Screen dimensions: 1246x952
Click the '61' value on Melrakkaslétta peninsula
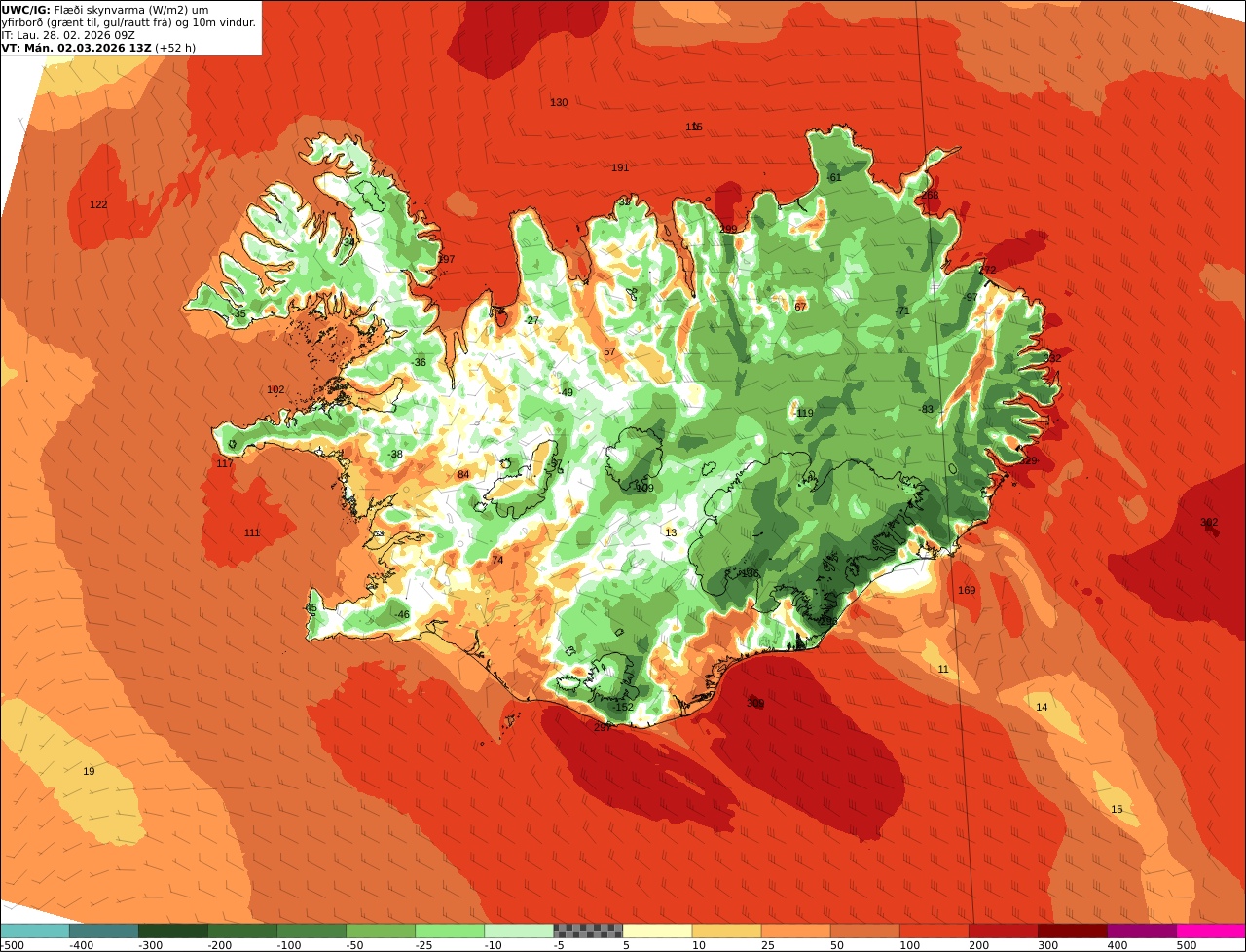click(x=835, y=178)
